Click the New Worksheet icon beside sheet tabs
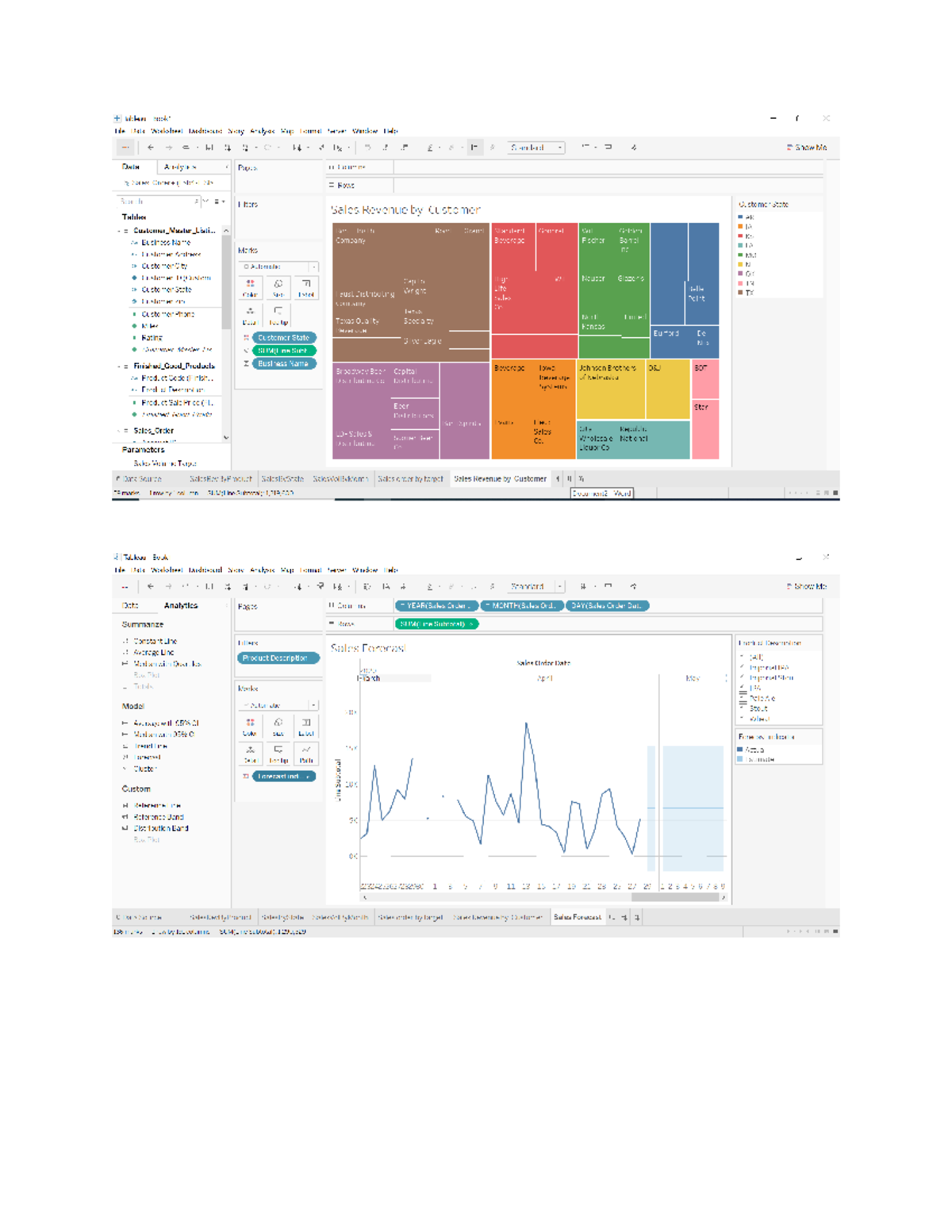This screenshot has height=1232, width=952. click(x=558, y=478)
